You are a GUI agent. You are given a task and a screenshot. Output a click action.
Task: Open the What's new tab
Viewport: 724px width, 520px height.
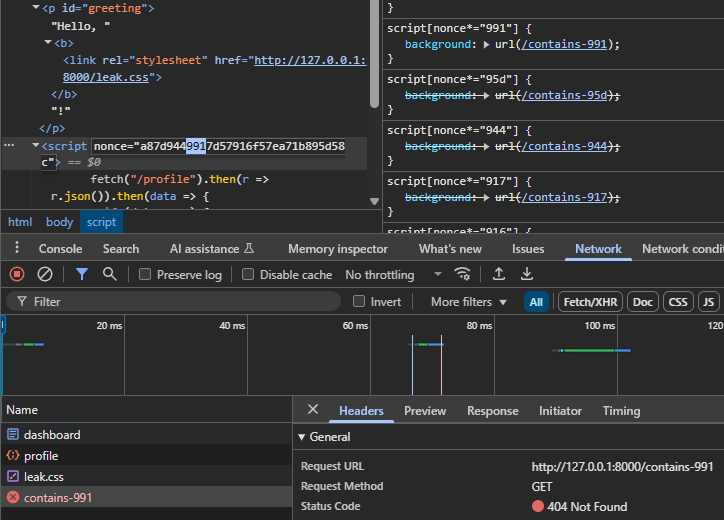(450, 249)
